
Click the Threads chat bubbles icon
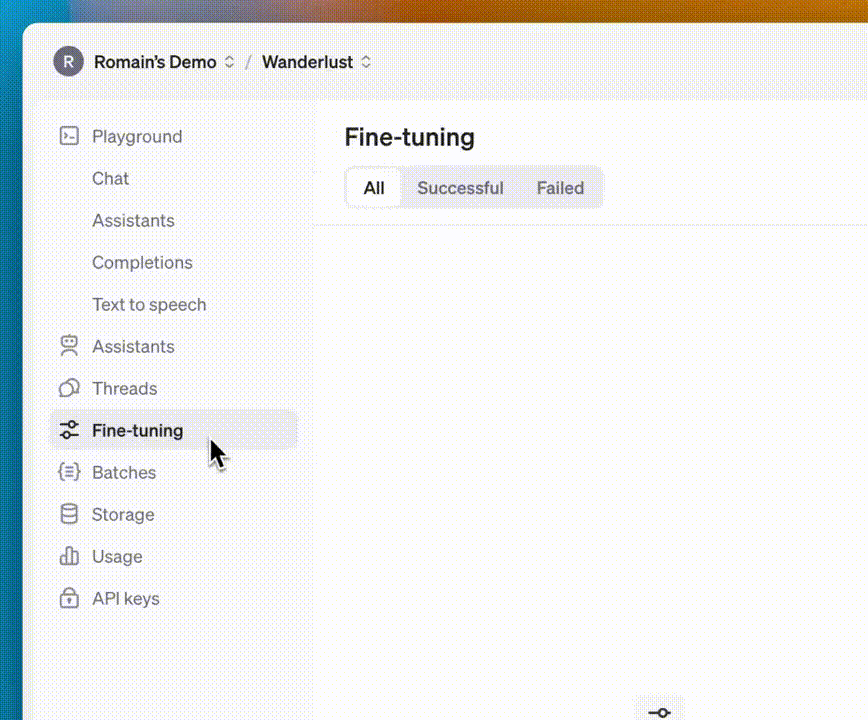coord(69,389)
